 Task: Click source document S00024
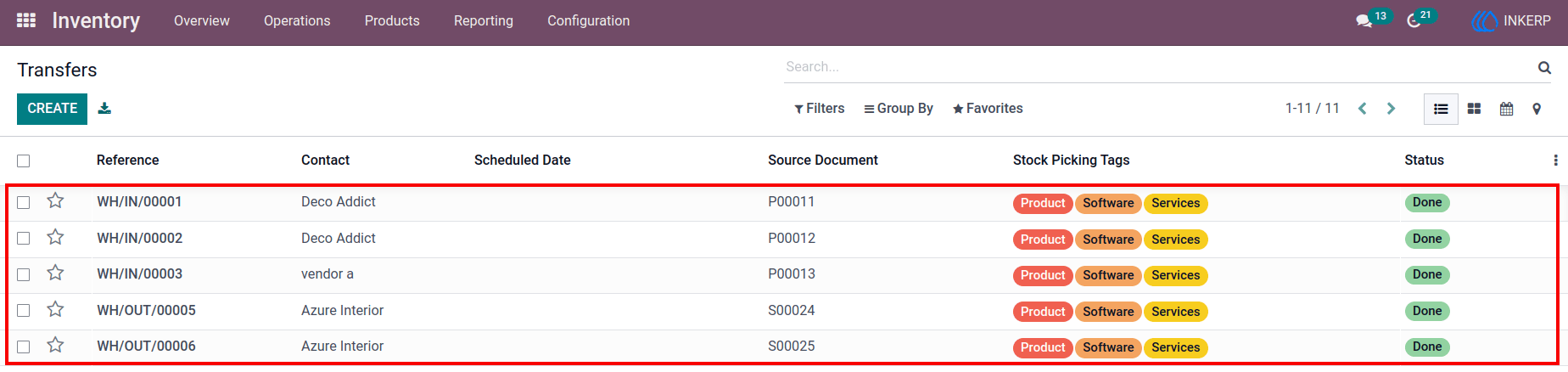tap(792, 311)
